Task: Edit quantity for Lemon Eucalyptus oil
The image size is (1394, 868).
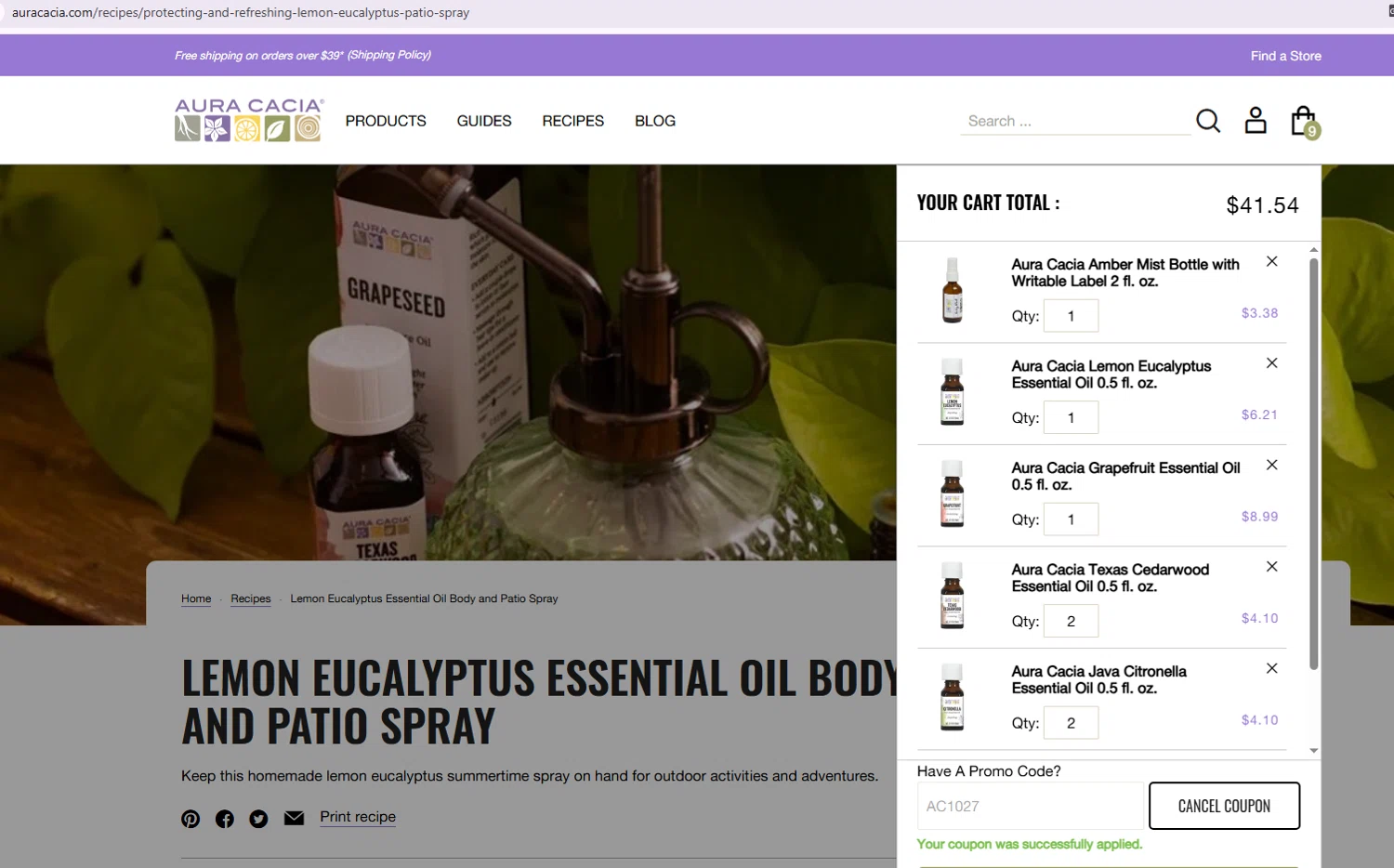Action: 1071,417
